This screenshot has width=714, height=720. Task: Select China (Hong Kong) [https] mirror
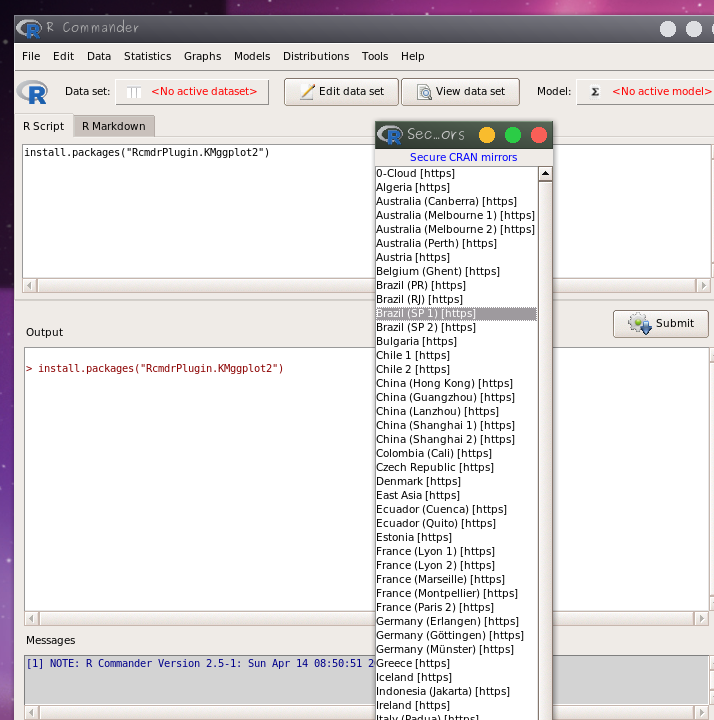444,384
